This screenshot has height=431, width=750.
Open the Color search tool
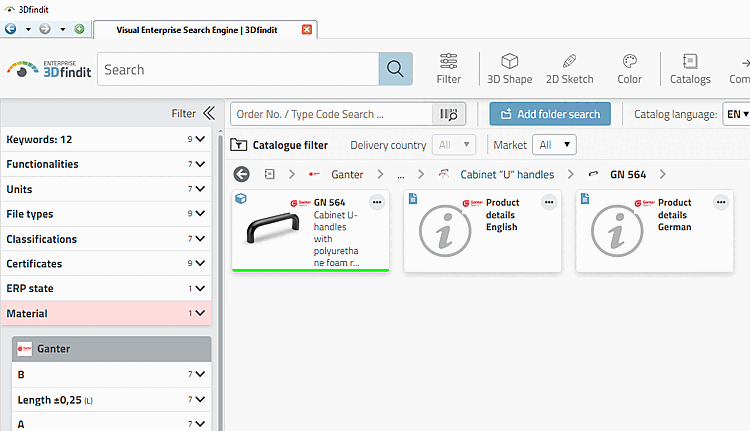click(629, 69)
